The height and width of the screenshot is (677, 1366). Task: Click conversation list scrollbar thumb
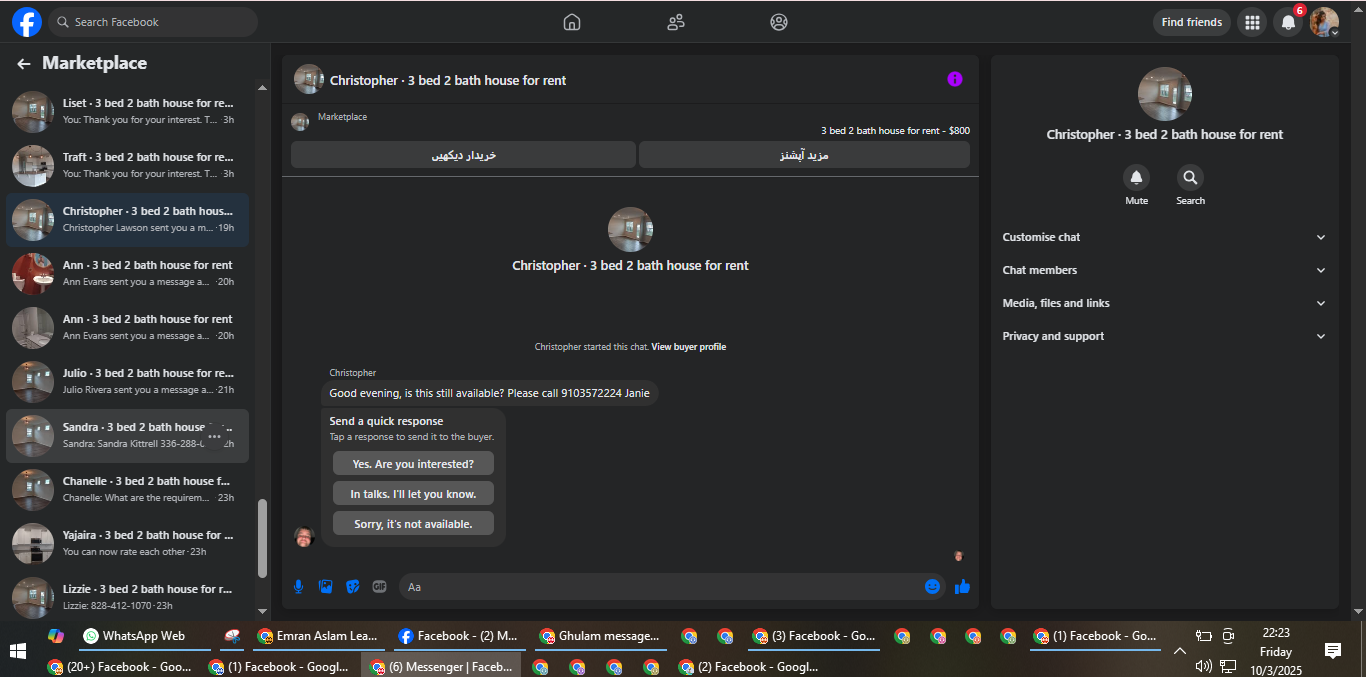pos(263,538)
